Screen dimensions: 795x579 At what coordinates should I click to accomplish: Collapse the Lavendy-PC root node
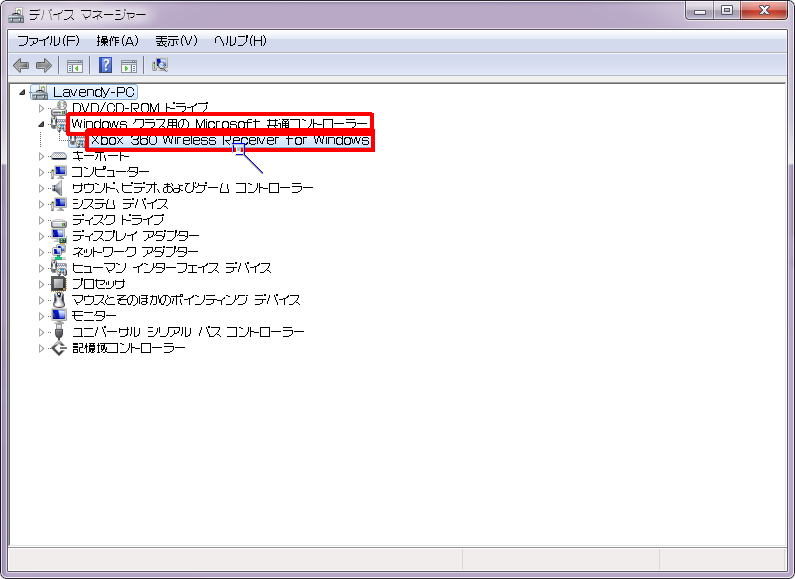click(x=22, y=92)
